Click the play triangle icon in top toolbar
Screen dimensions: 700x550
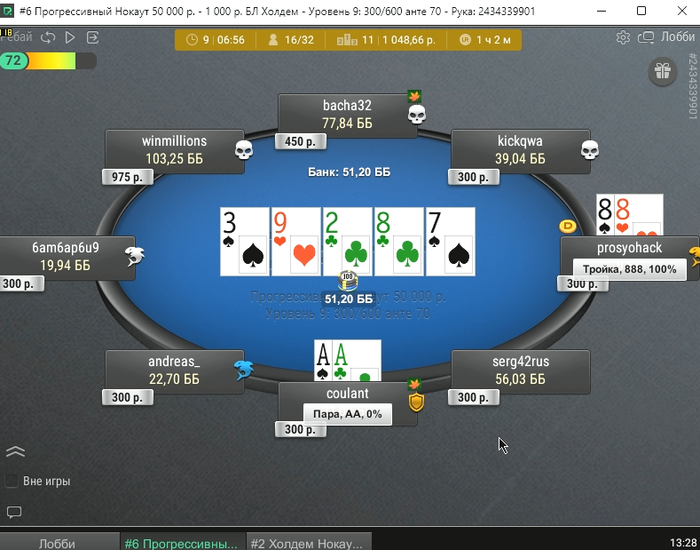[x=70, y=38]
